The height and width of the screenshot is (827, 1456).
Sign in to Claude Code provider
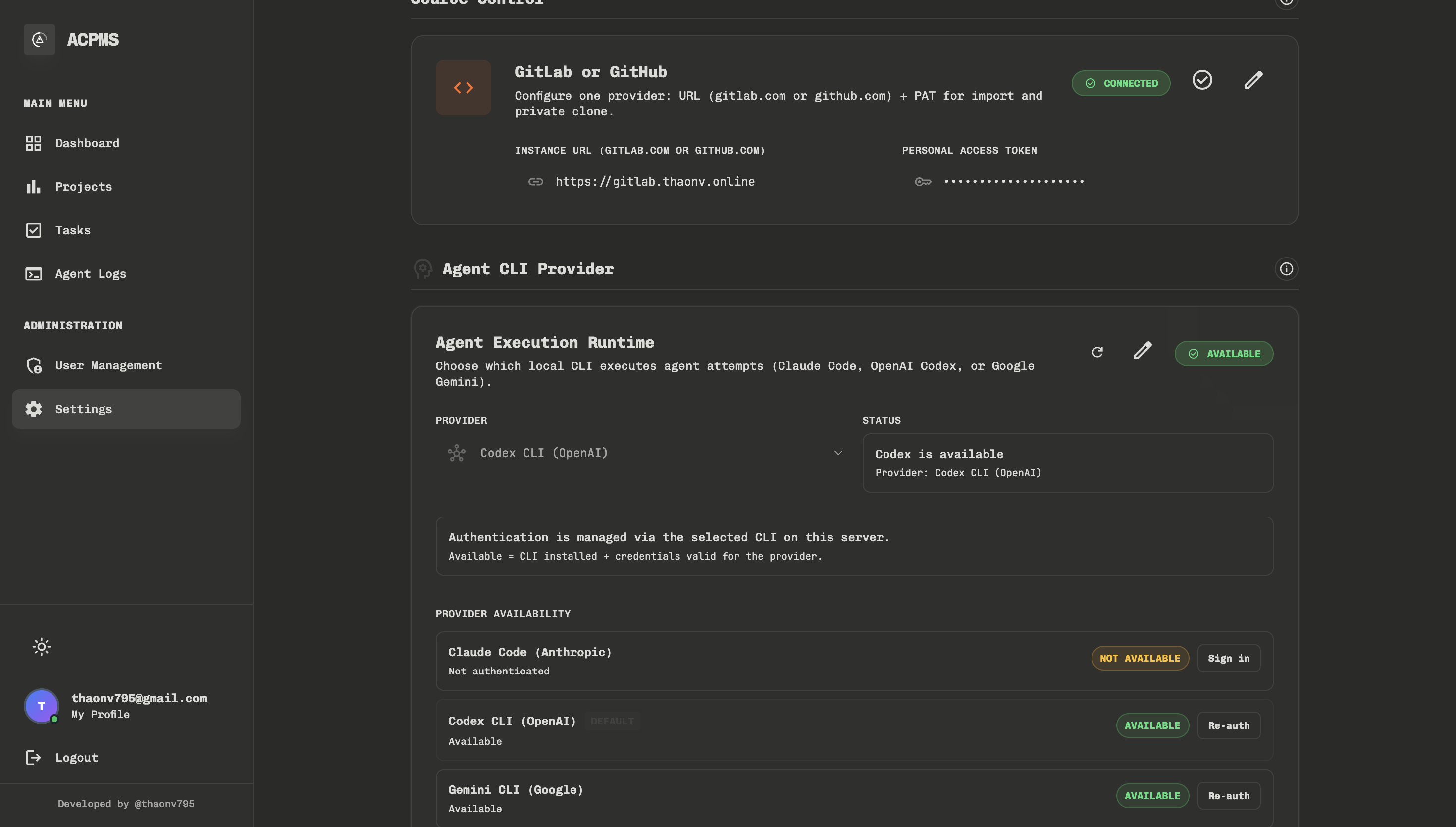[x=1228, y=658]
